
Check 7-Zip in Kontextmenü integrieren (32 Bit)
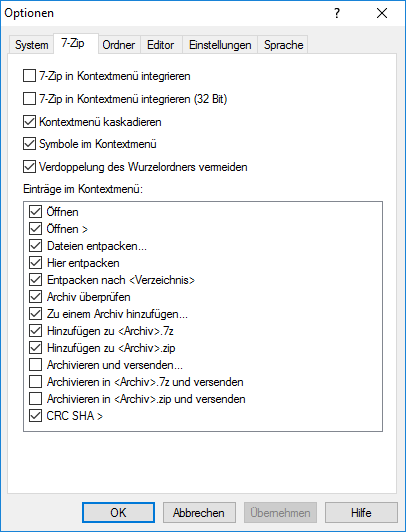(x=29, y=99)
